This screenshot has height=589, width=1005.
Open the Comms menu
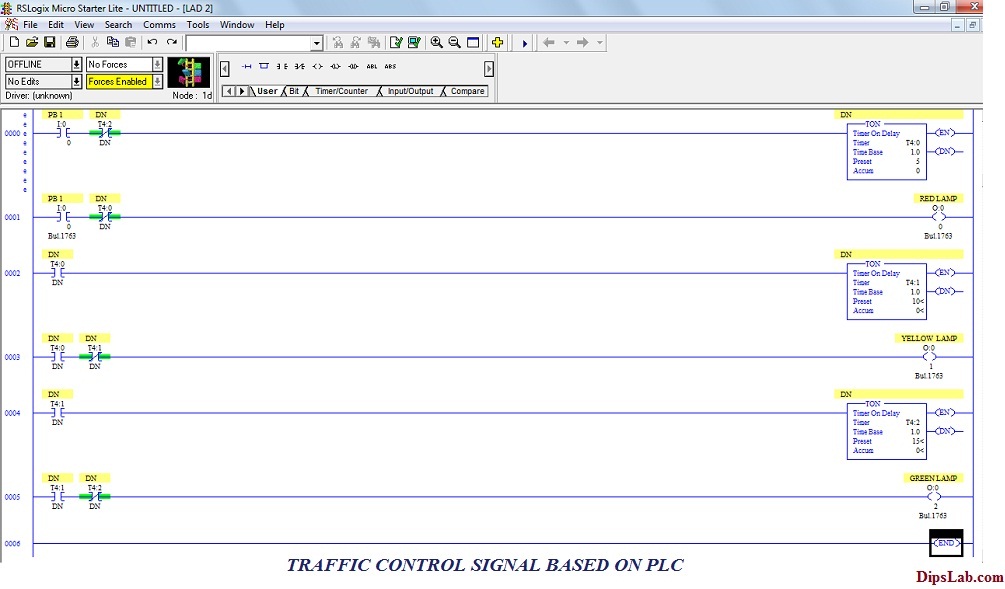[x=159, y=25]
